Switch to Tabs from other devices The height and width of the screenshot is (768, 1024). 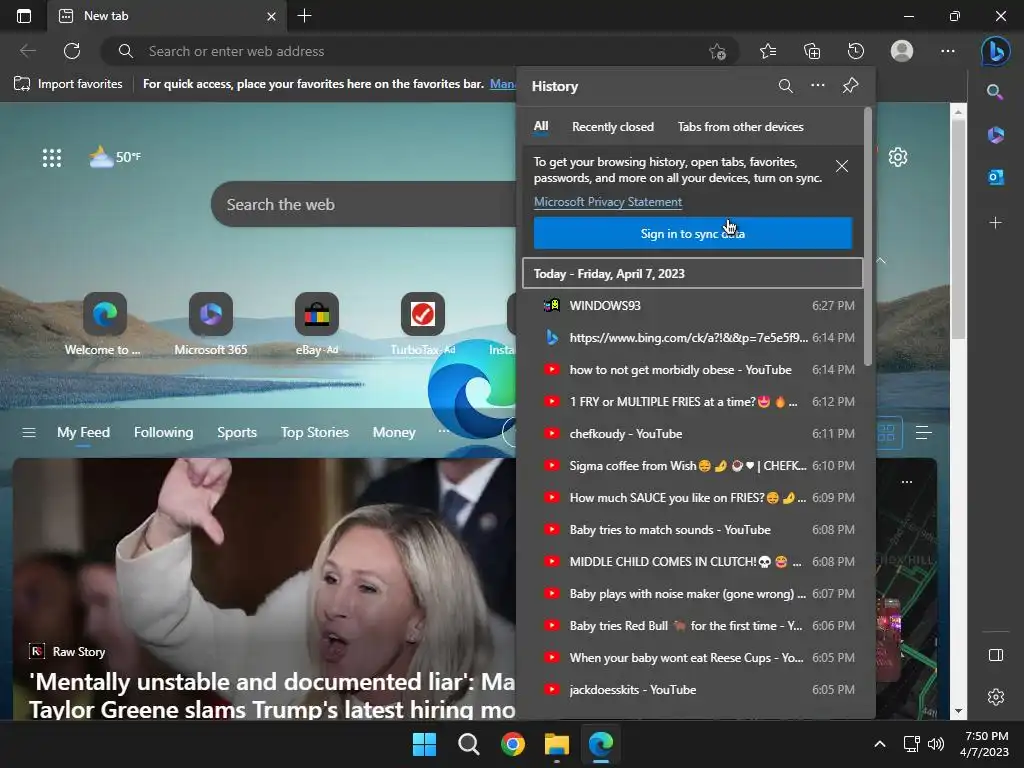[740, 127]
